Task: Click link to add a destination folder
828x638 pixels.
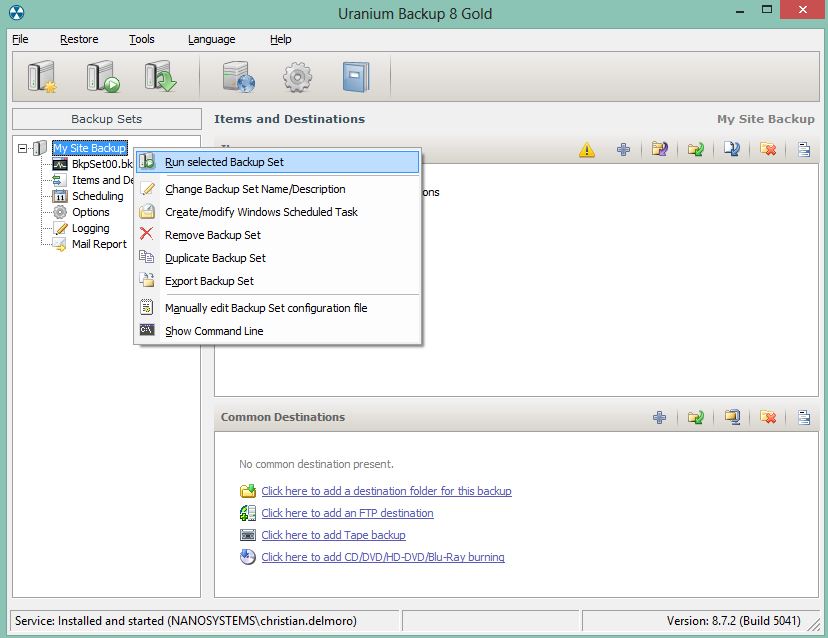Action: (x=387, y=491)
